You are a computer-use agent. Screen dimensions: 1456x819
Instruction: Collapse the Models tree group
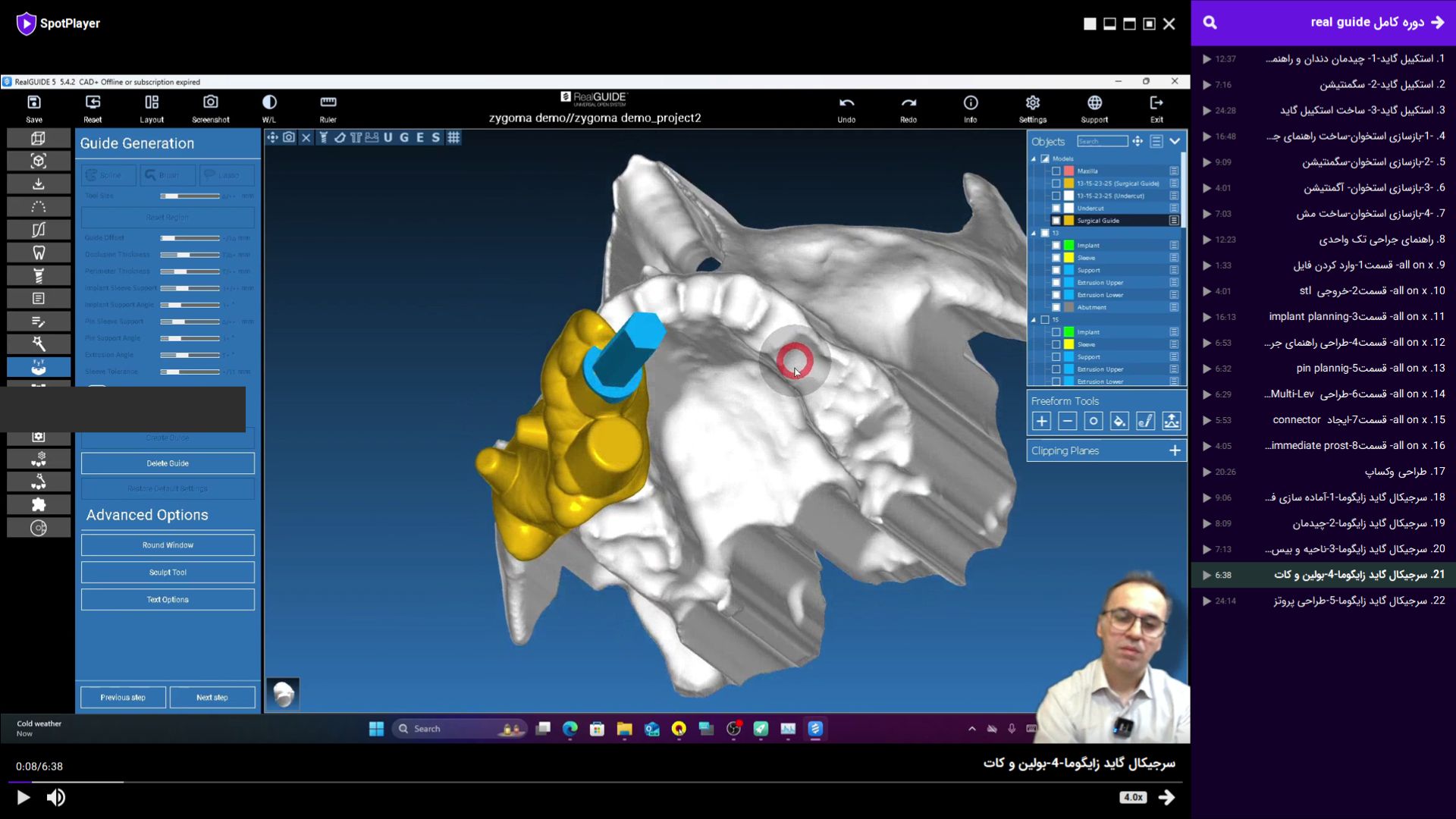pos(1034,159)
